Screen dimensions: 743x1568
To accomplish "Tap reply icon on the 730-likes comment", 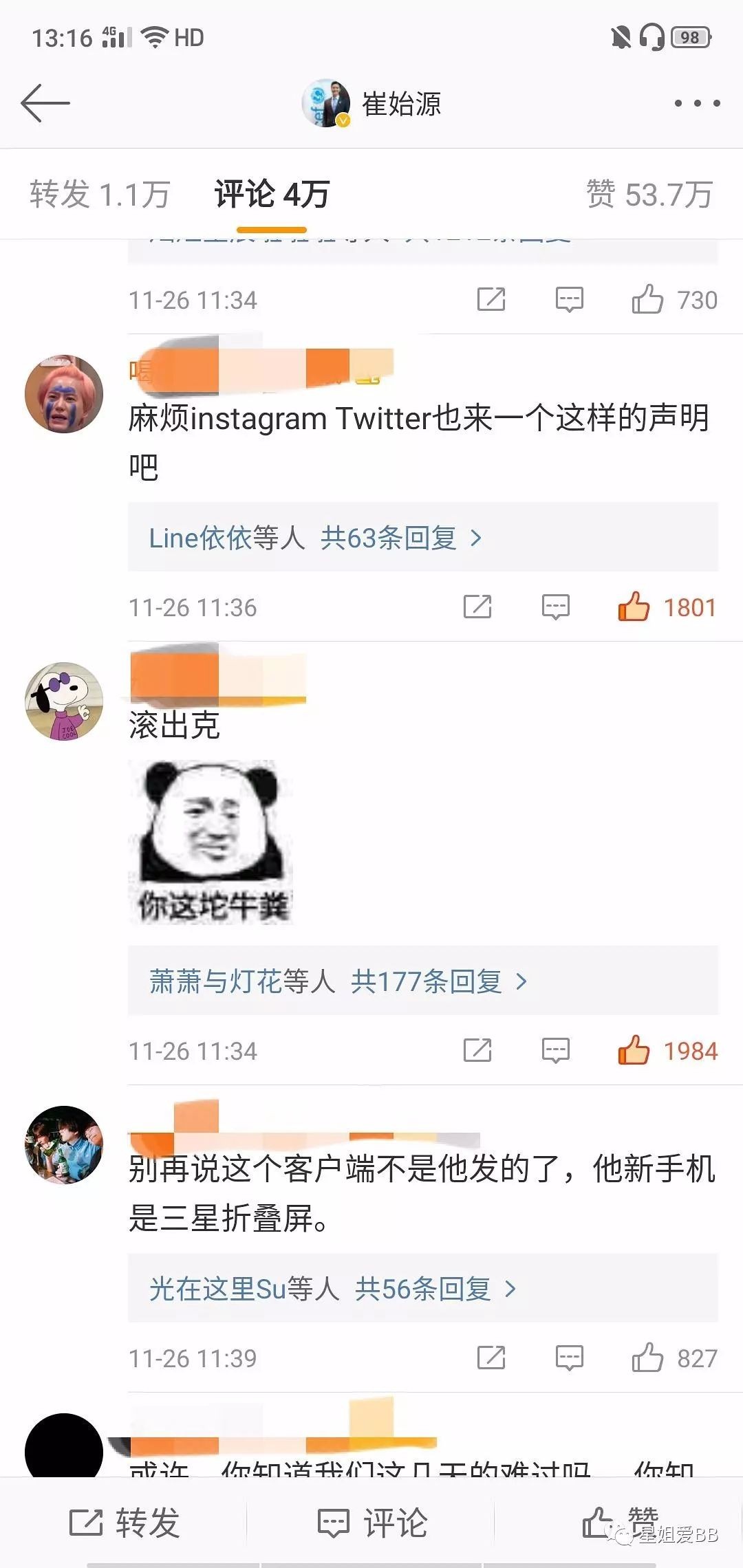I will point(570,299).
